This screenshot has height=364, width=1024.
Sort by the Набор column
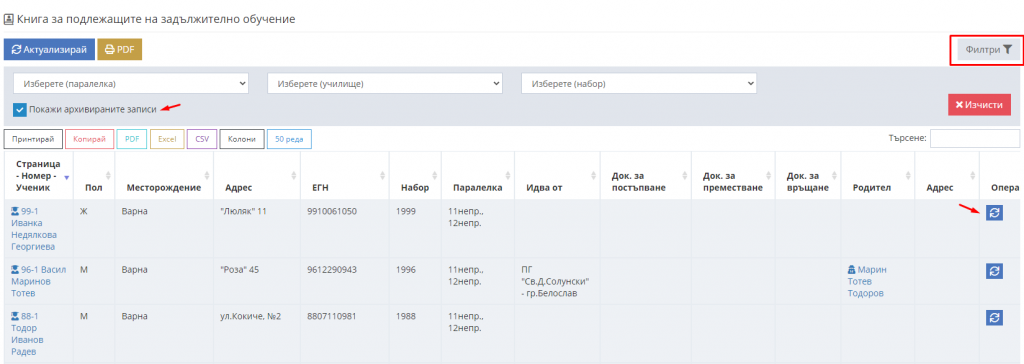[415, 176]
